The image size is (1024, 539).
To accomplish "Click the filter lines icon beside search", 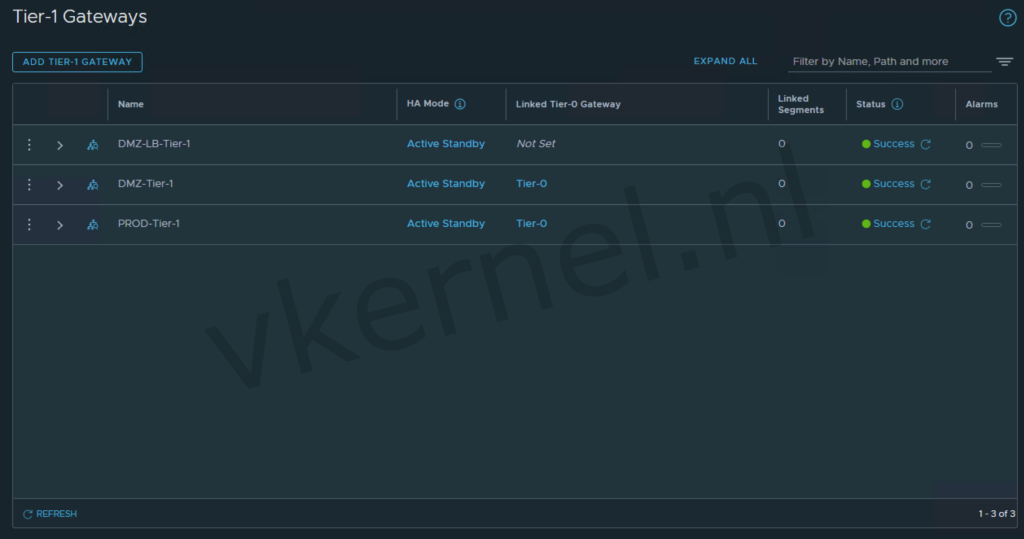I will 1004,62.
